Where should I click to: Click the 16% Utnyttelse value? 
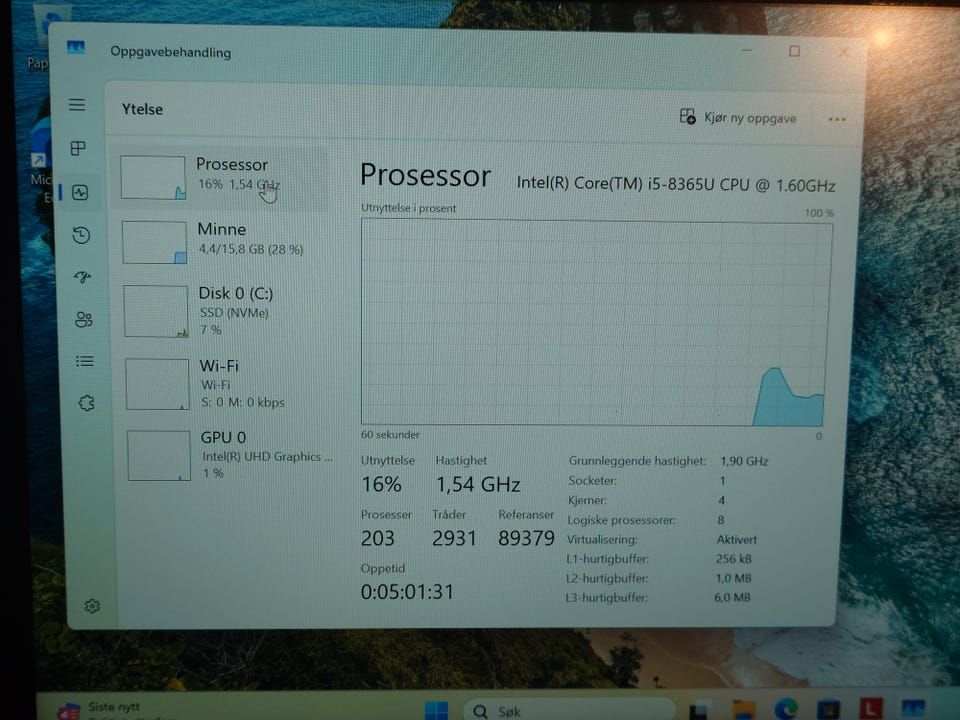coord(381,484)
